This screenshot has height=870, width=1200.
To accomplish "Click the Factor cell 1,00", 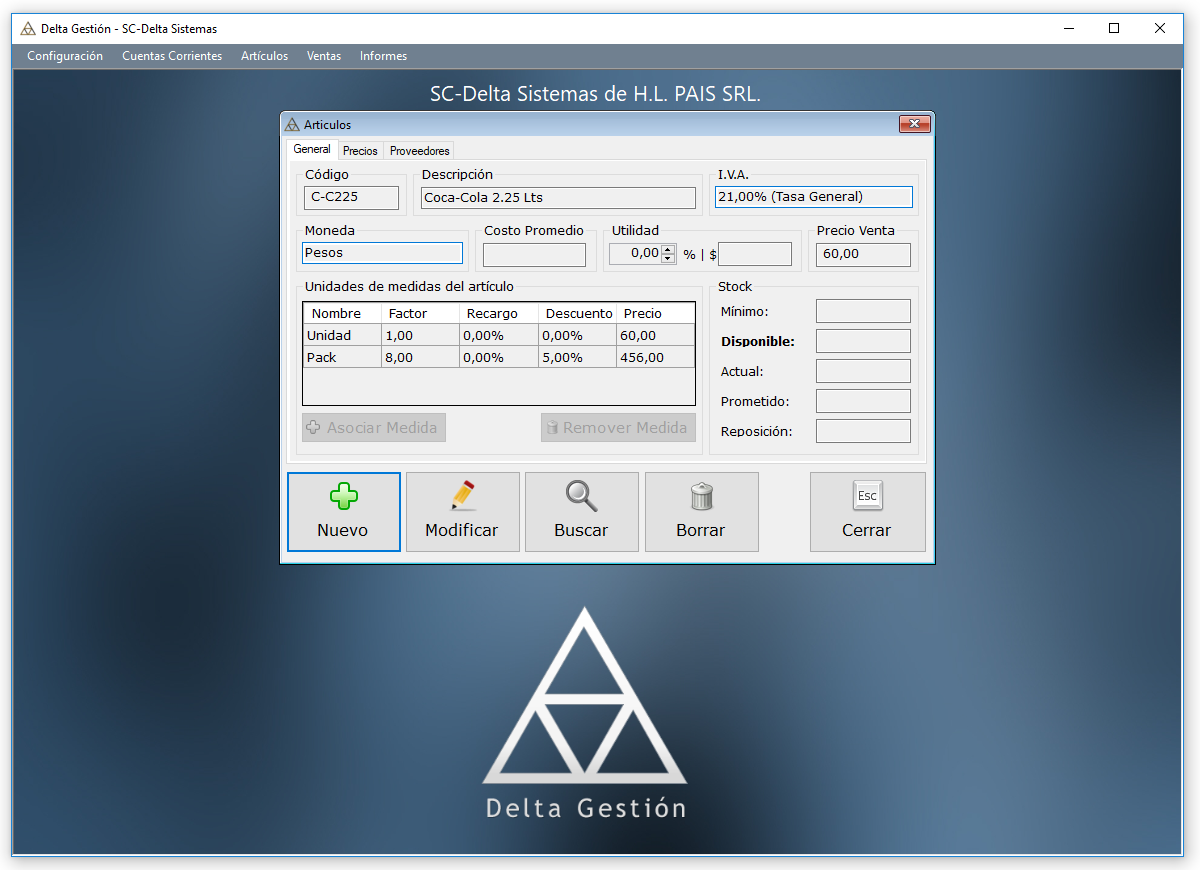I will coord(420,335).
